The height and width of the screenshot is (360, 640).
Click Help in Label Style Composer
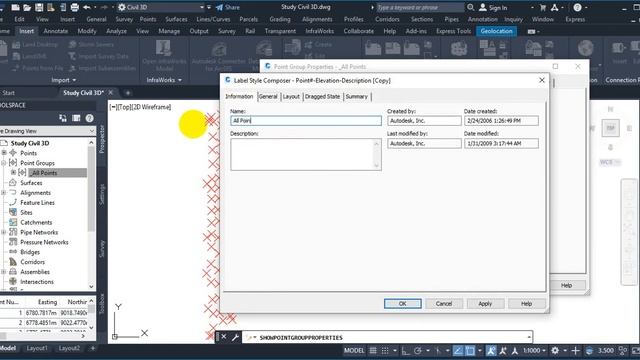point(526,304)
